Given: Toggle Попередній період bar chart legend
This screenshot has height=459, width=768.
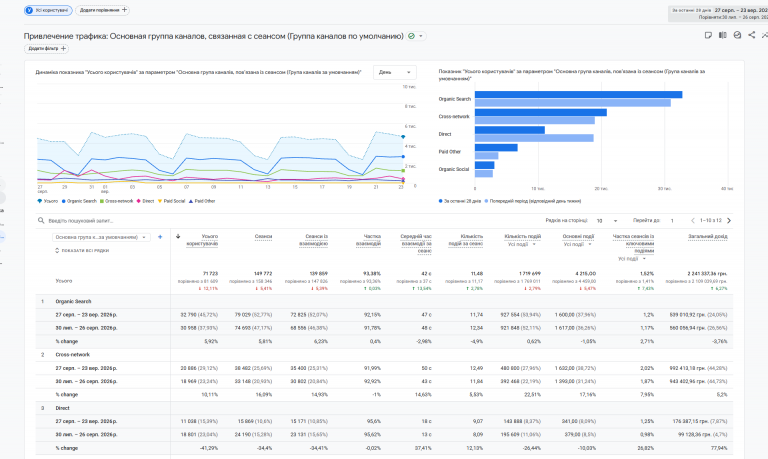Looking at the screenshot, I should coord(533,201).
